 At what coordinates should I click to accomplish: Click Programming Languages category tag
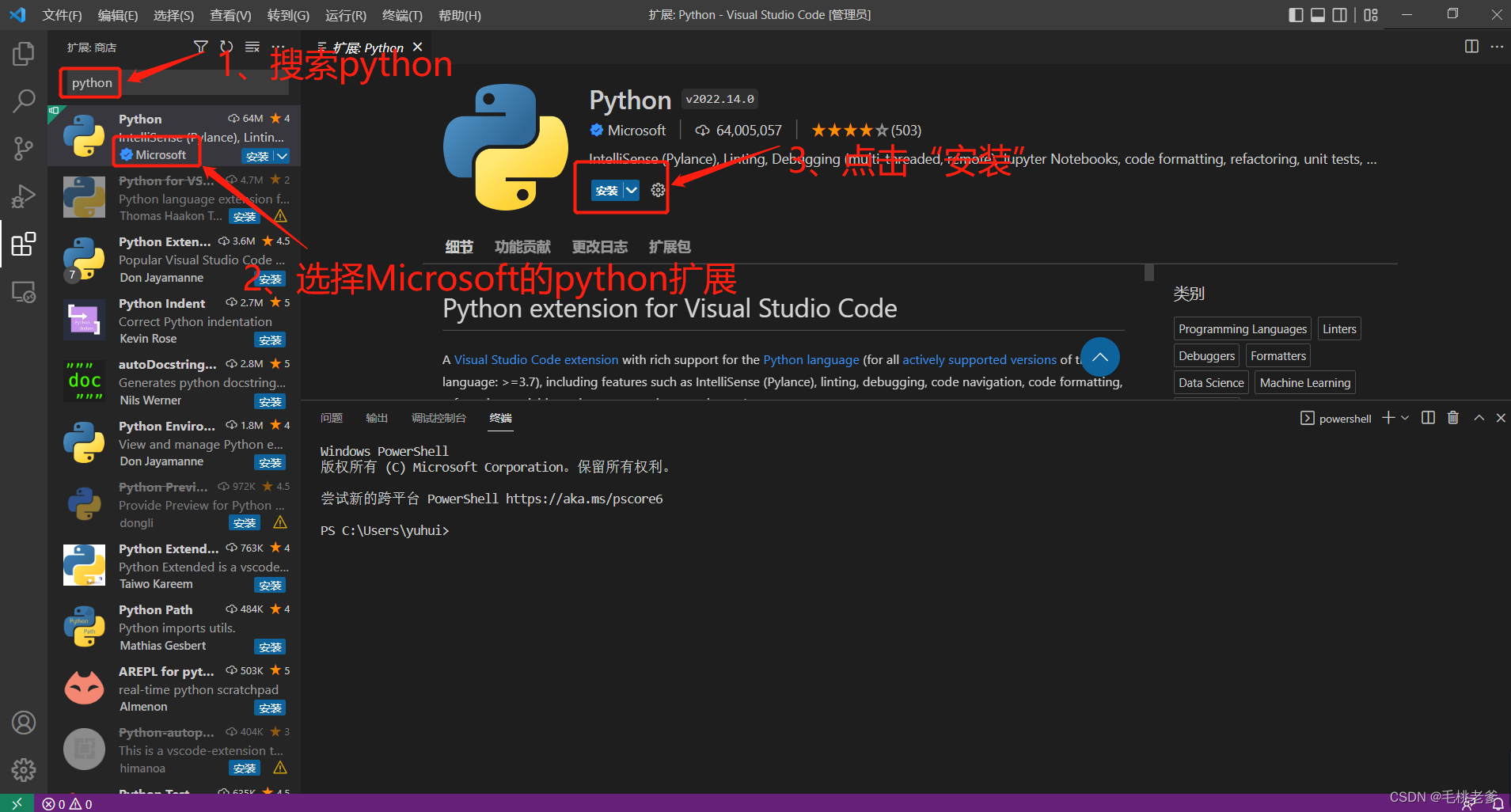[x=1242, y=328]
